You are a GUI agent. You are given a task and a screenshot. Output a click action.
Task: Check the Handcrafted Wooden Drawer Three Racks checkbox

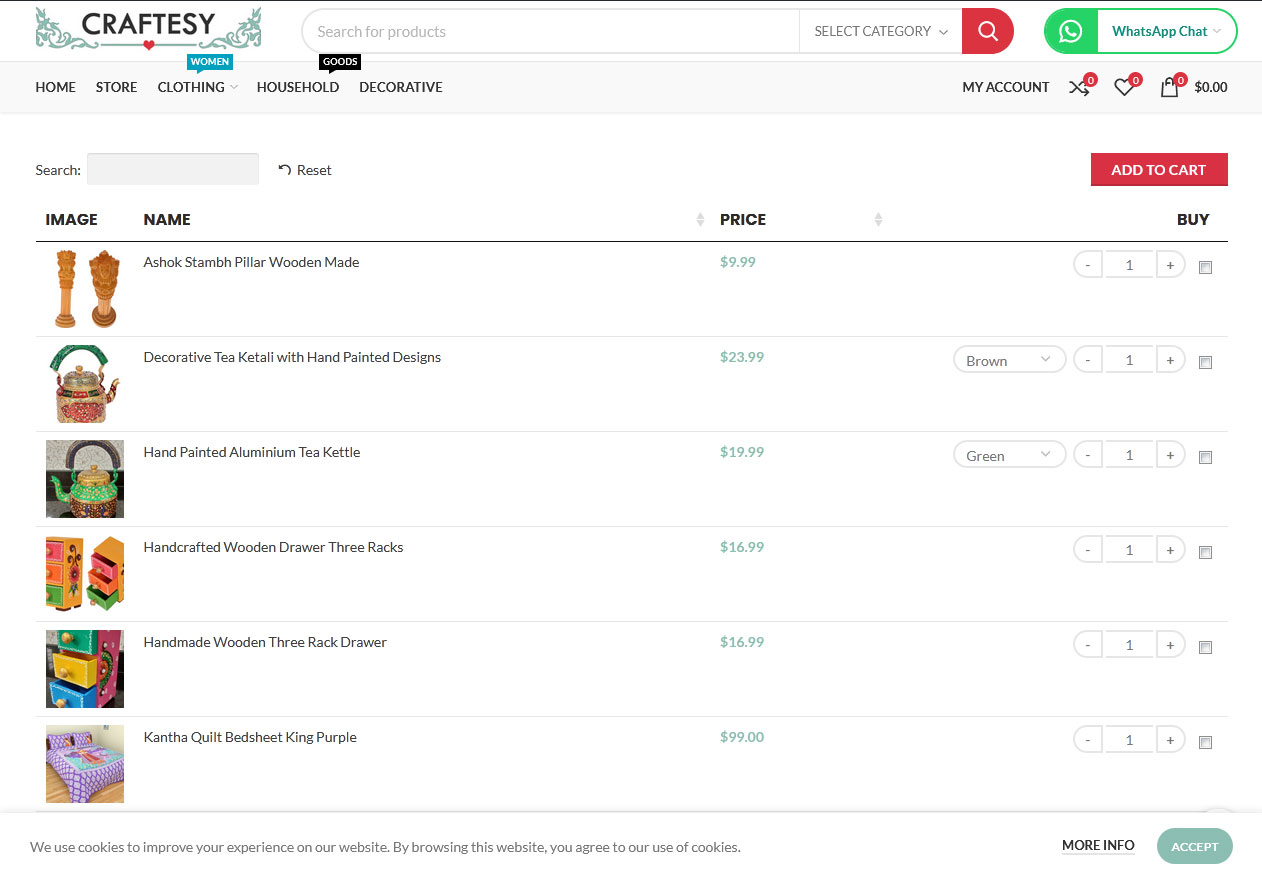[1205, 553]
